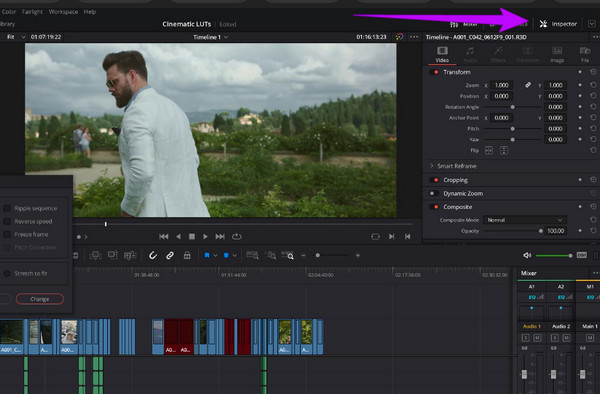Image resolution: width=600 pixels, height=394 pixels.
Task: Click the DIM audio button
Action: coord(582,255)
